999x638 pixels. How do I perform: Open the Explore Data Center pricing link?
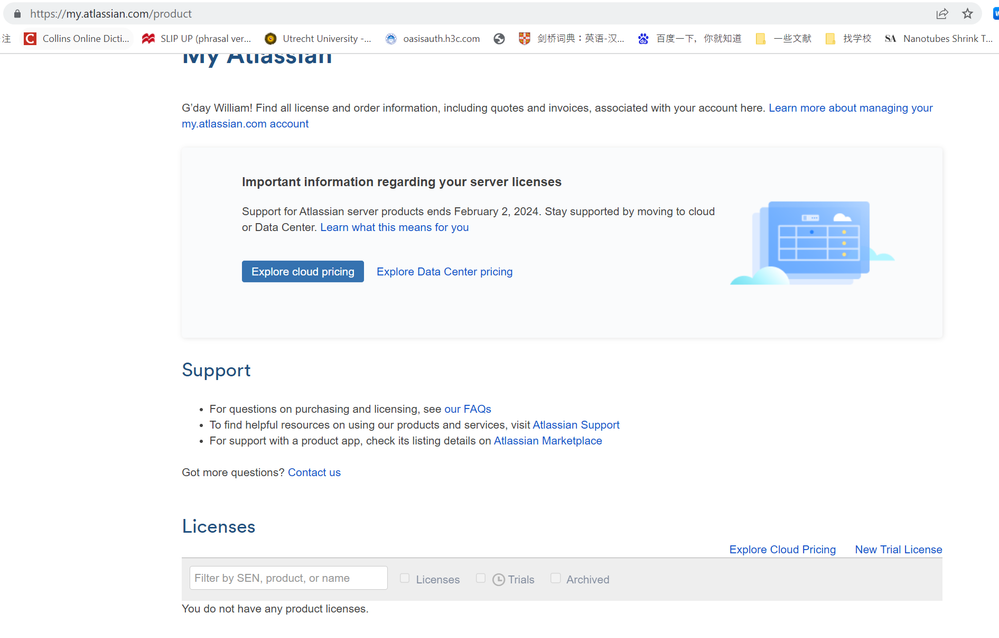445,272
